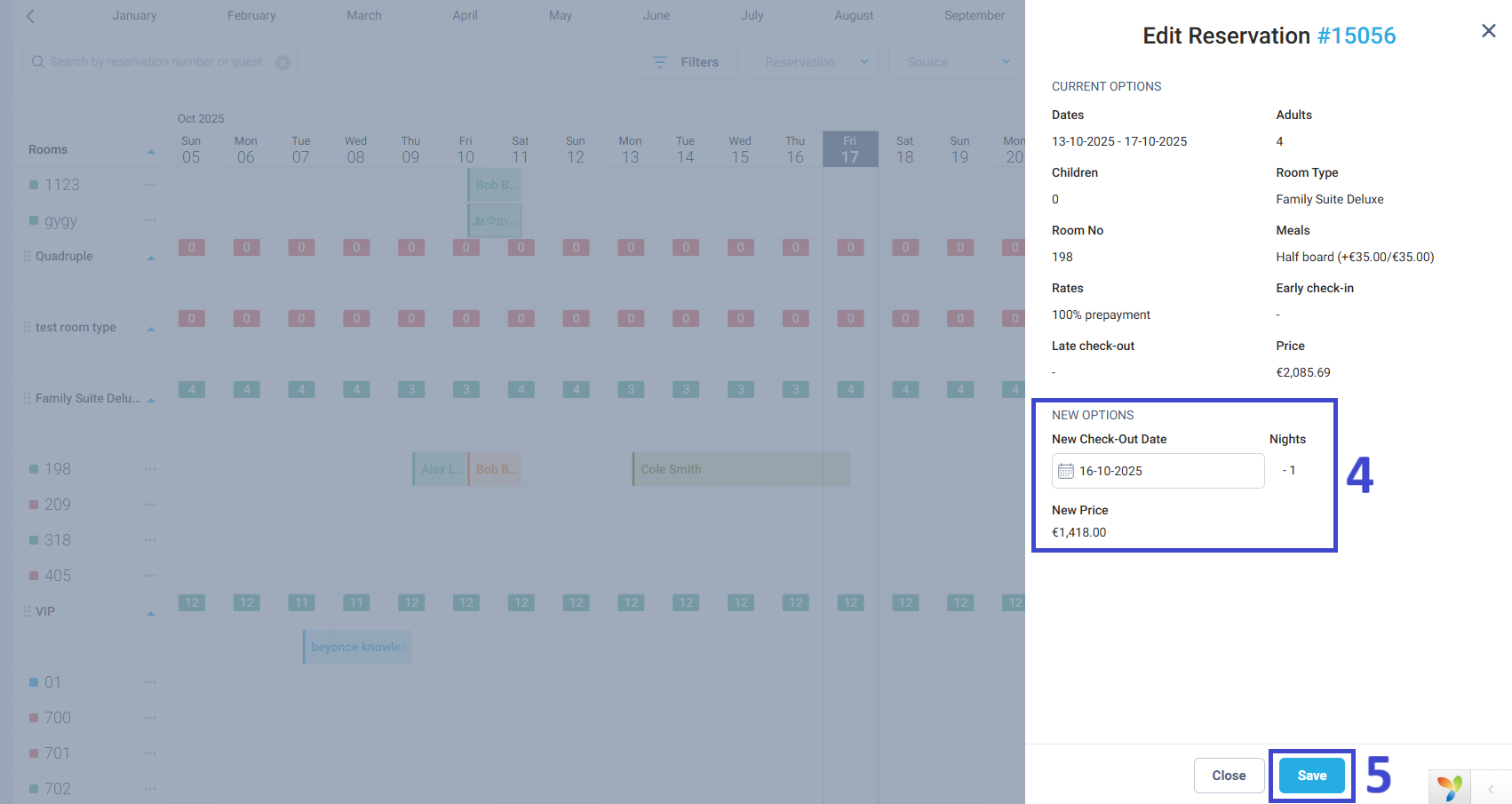Click the back arrow beside January
1512x804 pixels.
[x=30, y=16]
